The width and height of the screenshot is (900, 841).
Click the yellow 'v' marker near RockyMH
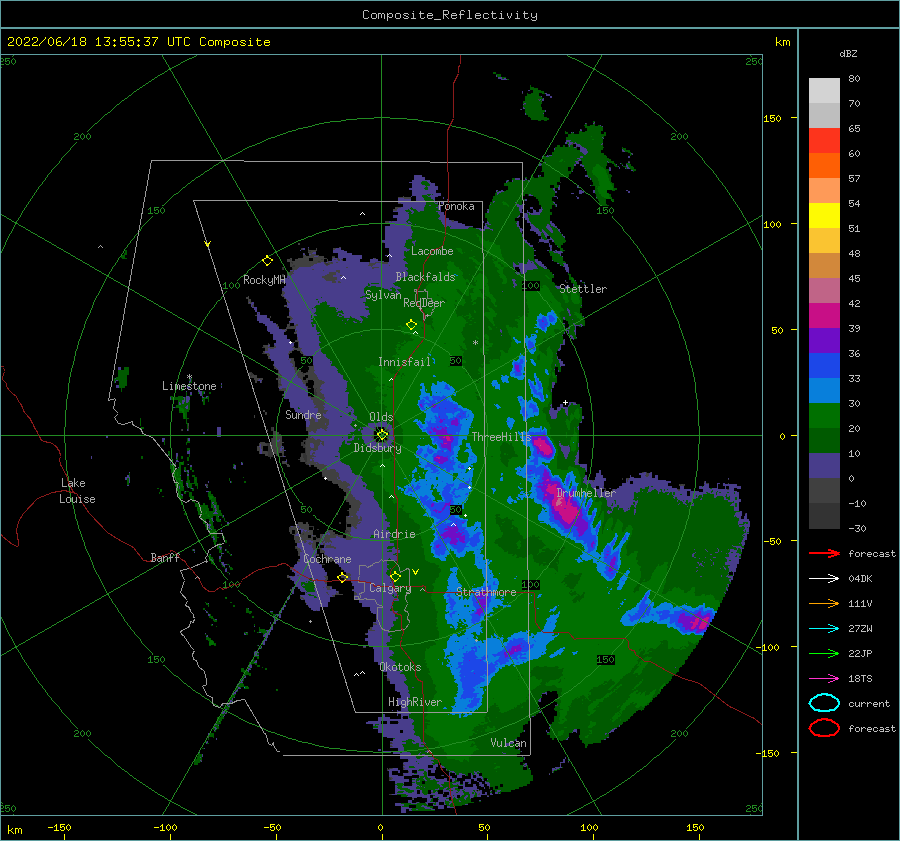coord(208,244)
